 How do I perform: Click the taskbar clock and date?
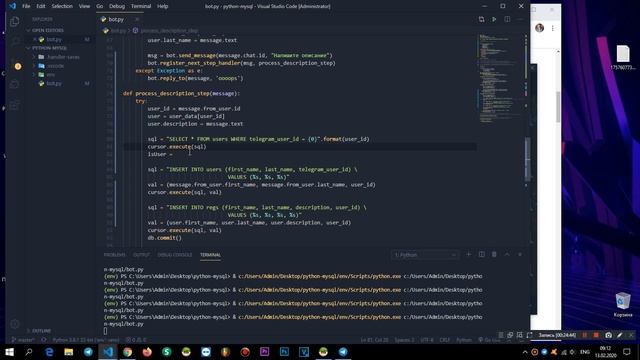605,352
